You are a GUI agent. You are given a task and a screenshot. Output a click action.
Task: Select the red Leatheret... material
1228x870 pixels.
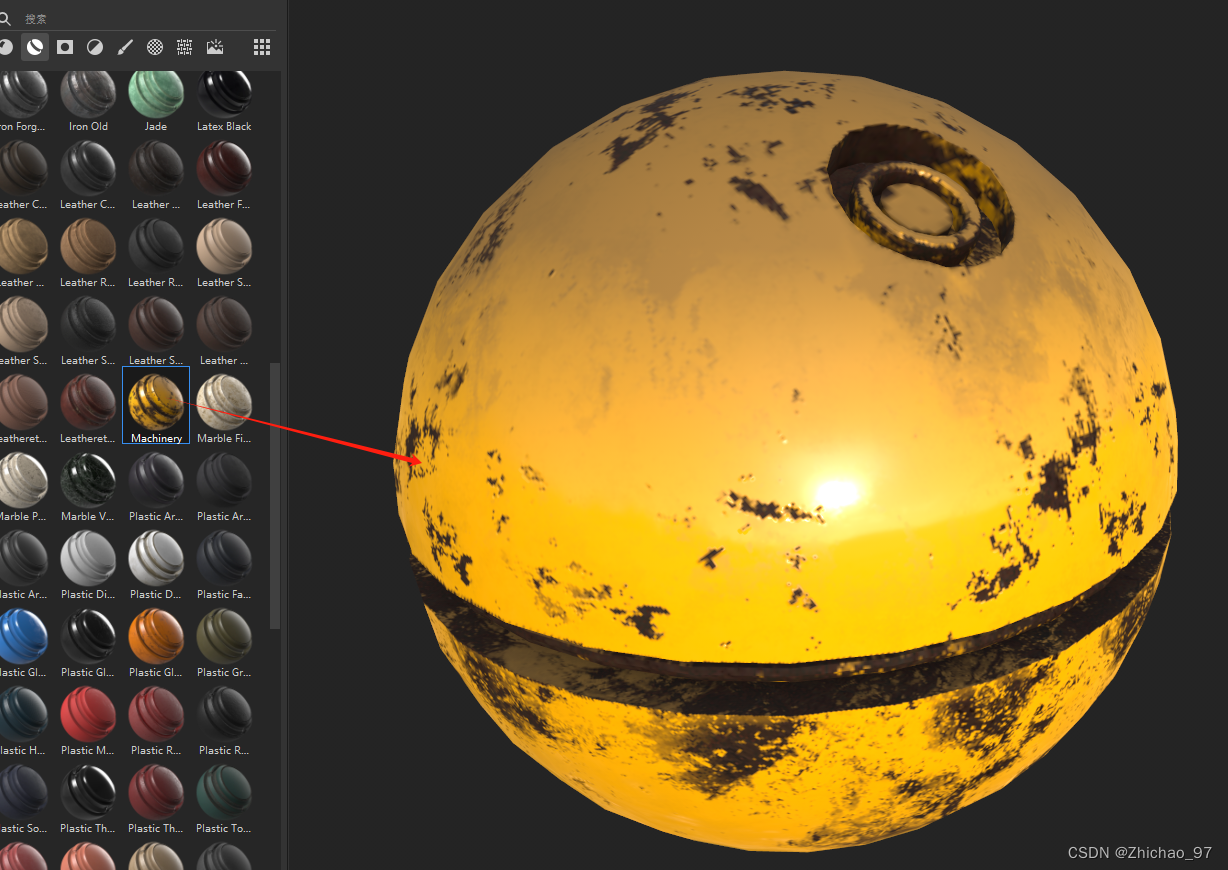click(88, 410)
